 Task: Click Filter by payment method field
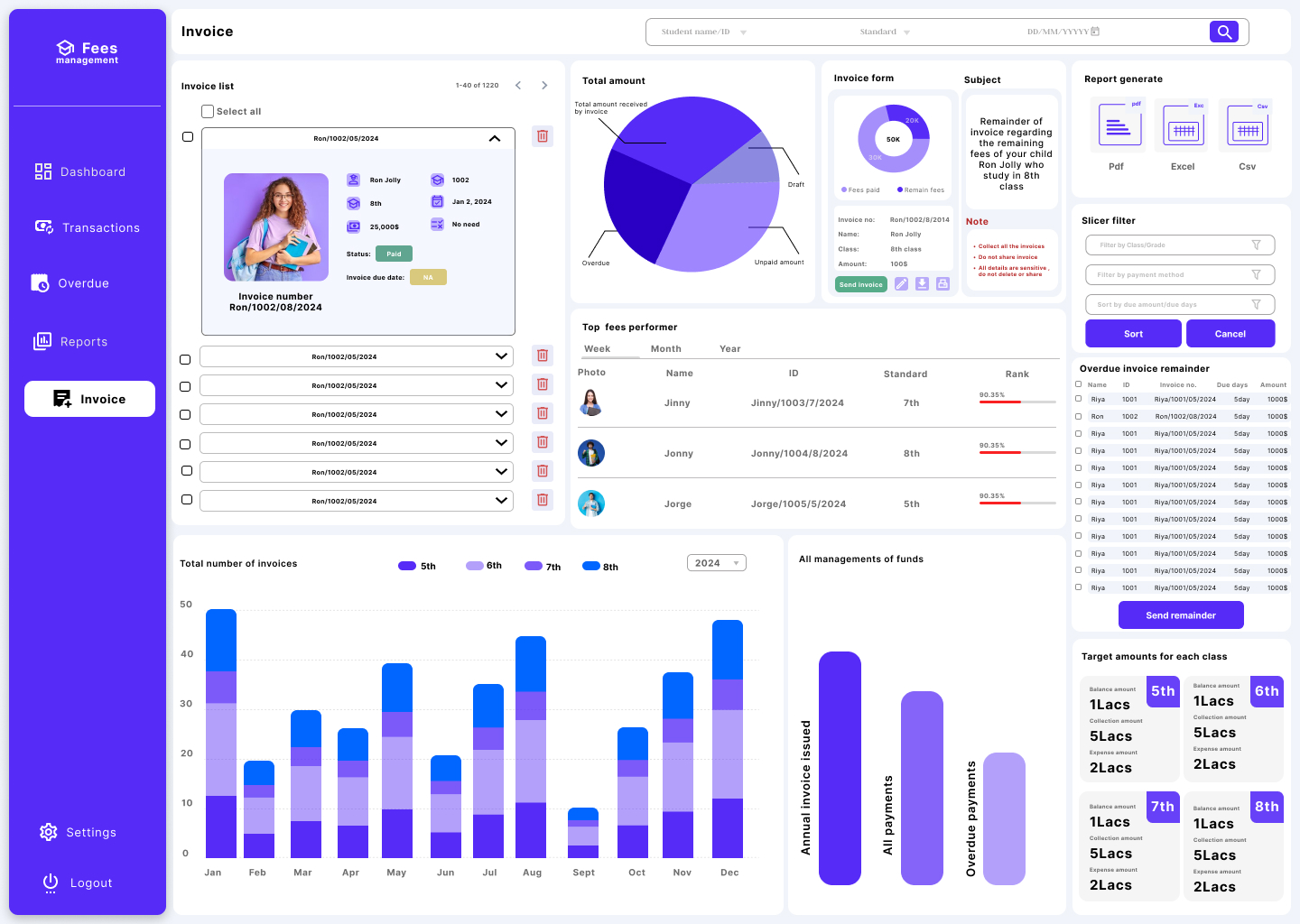pos(1180,275)
